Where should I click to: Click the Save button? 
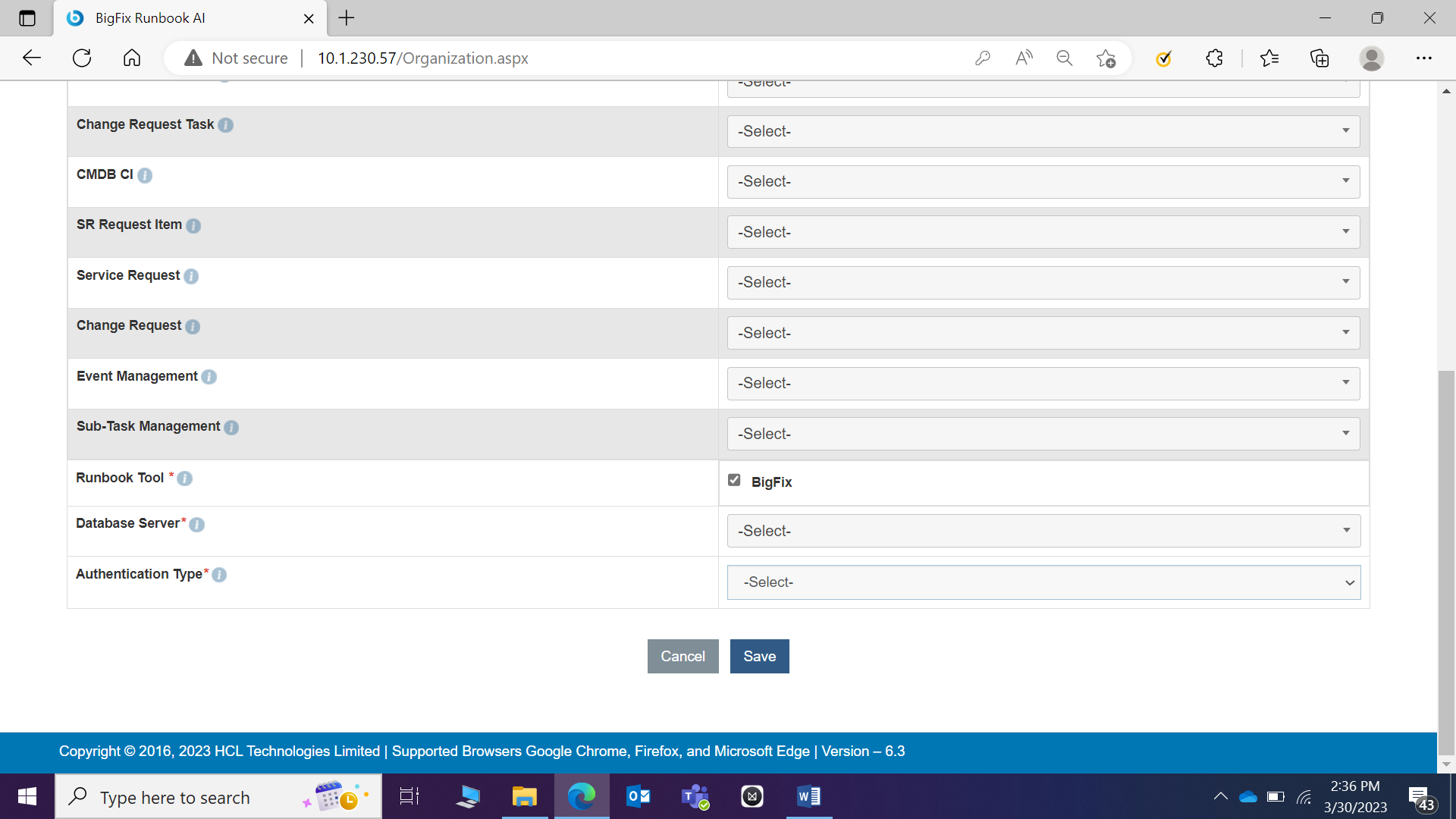click(759, 656)
